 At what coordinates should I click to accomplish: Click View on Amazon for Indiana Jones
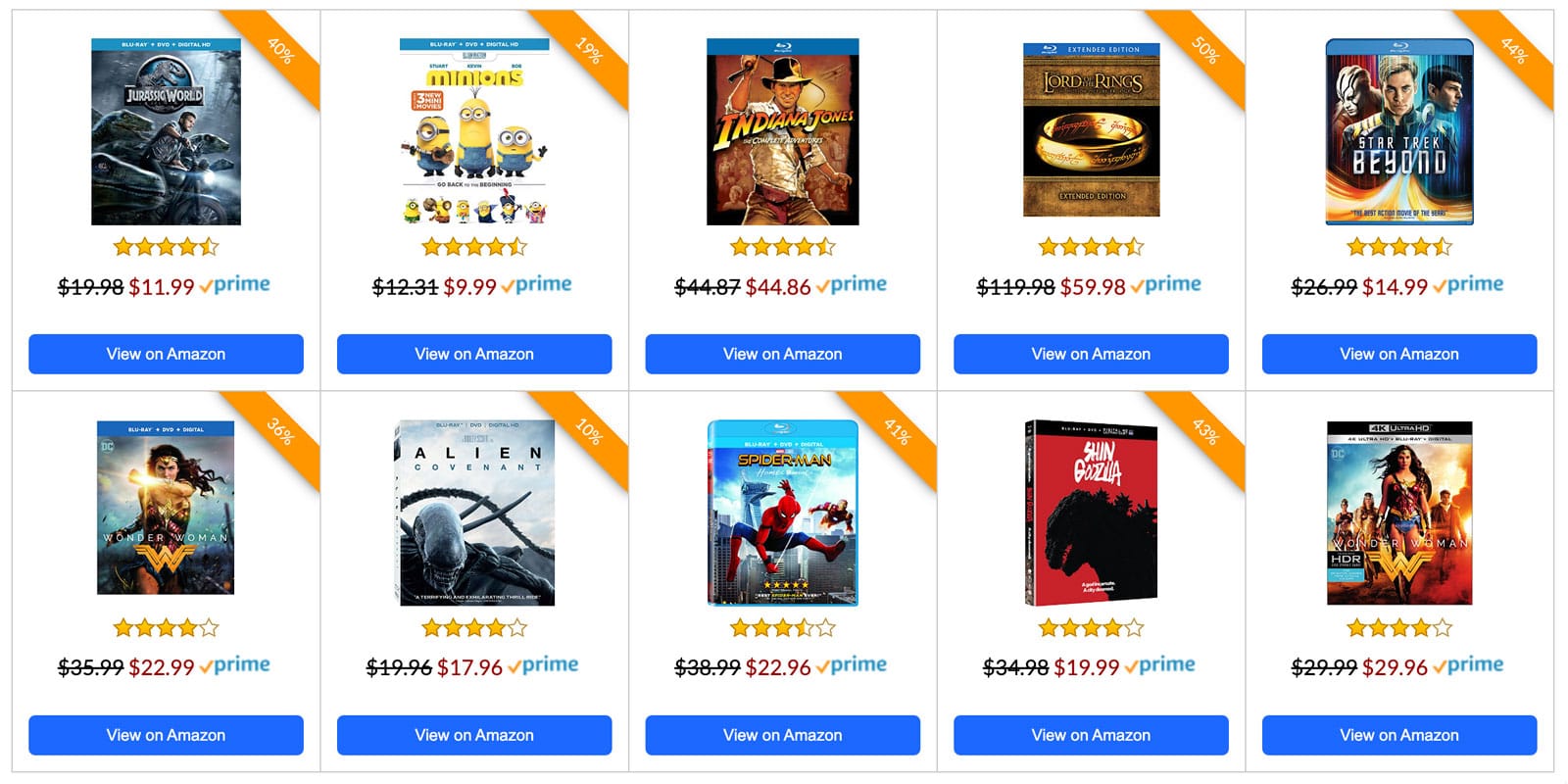[x=783, y=354]
